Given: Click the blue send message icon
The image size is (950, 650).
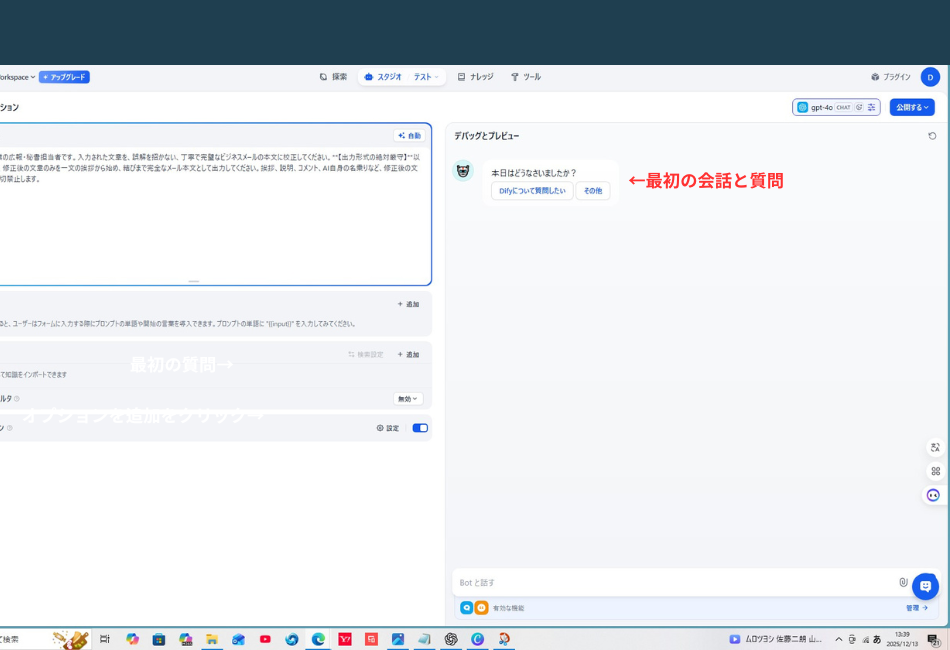Looking at the screenshot, I should (928, 584).
